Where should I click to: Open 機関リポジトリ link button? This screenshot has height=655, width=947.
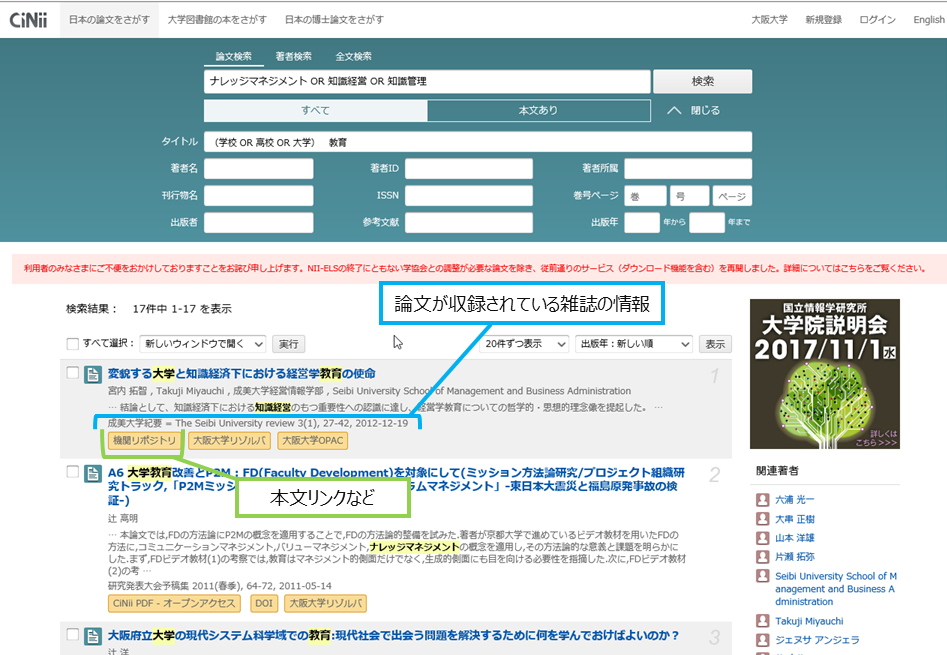point(144,441)
